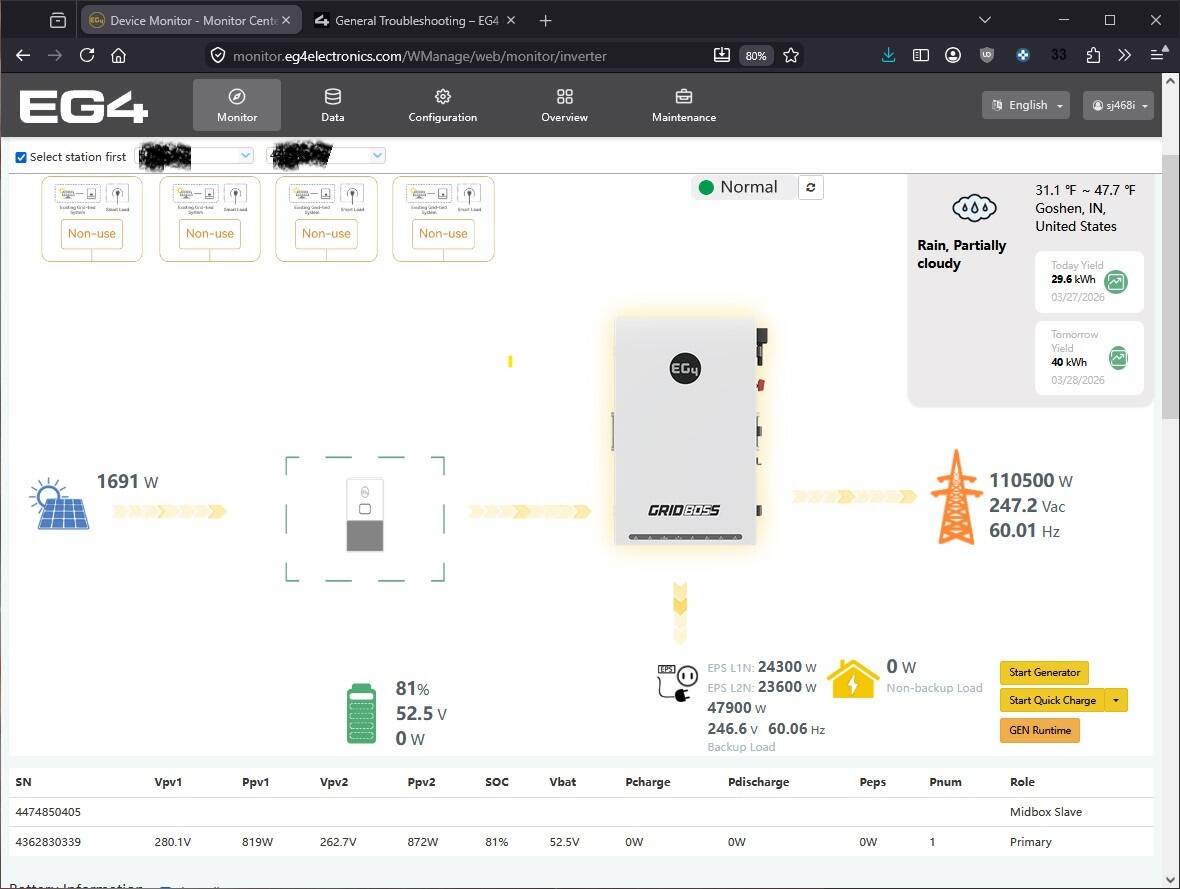Viewport: 1180px width, 889px height.
Task: Click the GEN Runtime button
Action: [1039, 731]
